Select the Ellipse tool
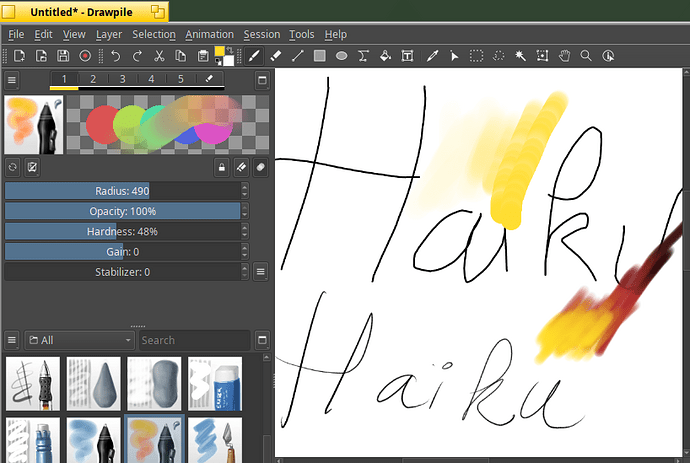Screen dimensions: 690x463 click(341, 56)
